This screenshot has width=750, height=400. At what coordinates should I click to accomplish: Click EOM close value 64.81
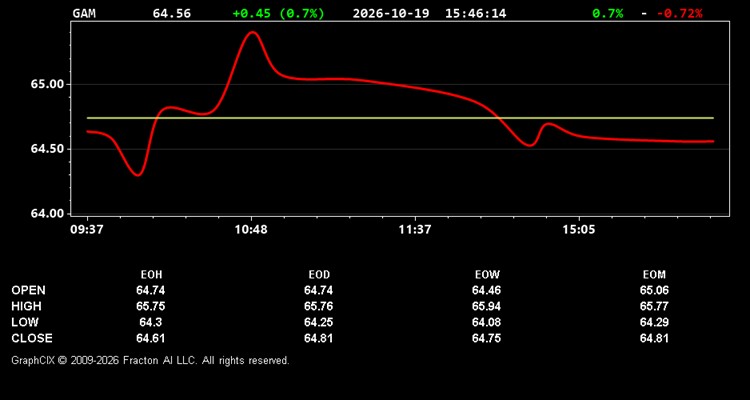(x=654, y=338)
